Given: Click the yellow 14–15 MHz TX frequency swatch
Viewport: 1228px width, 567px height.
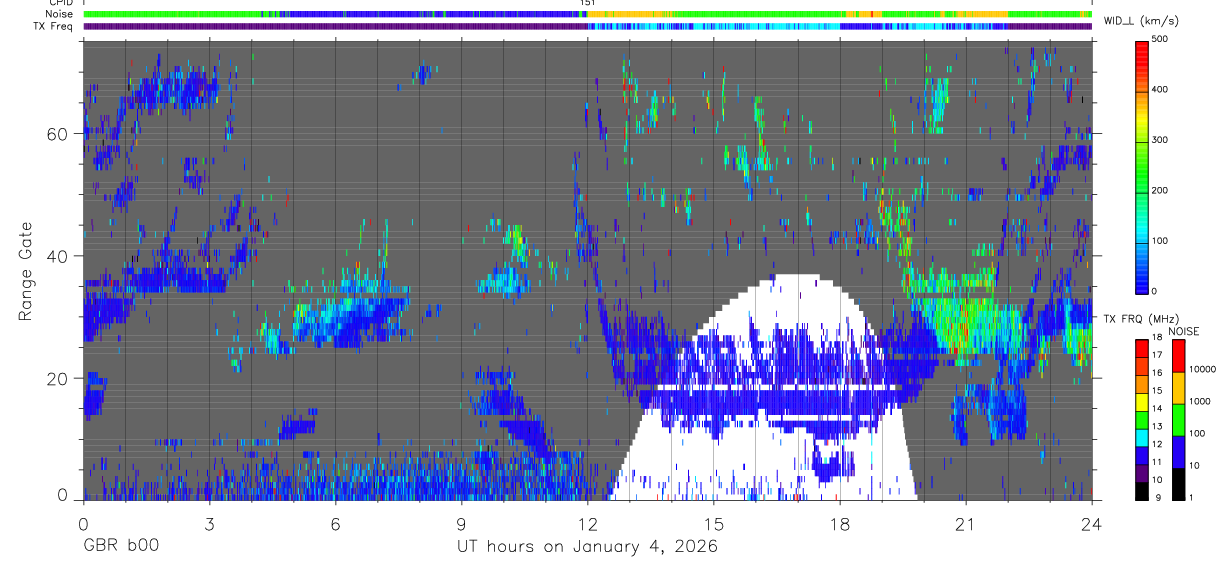Looking at the screenshot, I should click(x=1141, y=402).
